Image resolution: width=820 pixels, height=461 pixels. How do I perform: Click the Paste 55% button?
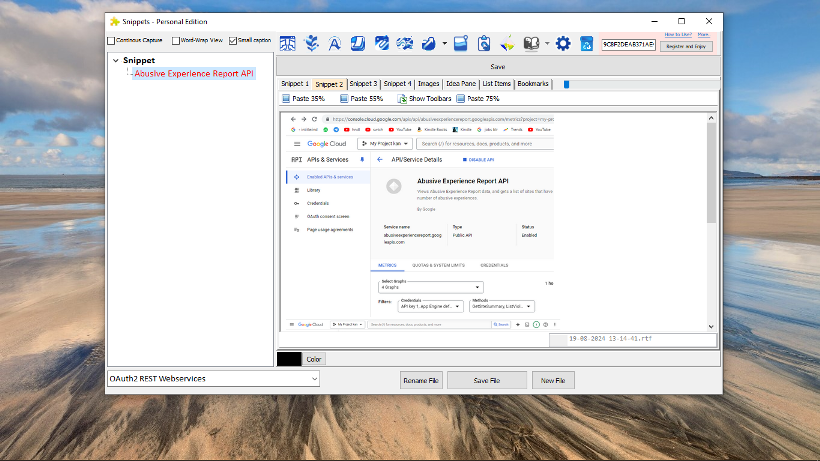[x=361, y=98]
